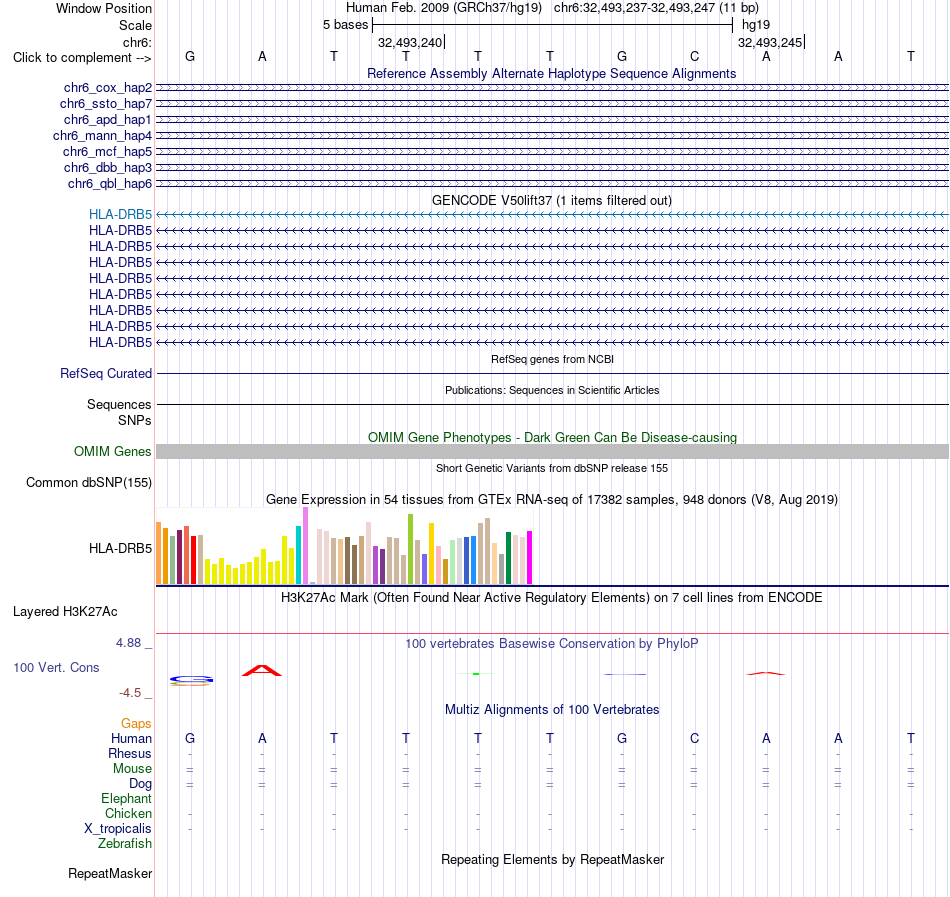Click the blue G logo in PhyloP track
The image size is (950, 897).
pos(191,680)
